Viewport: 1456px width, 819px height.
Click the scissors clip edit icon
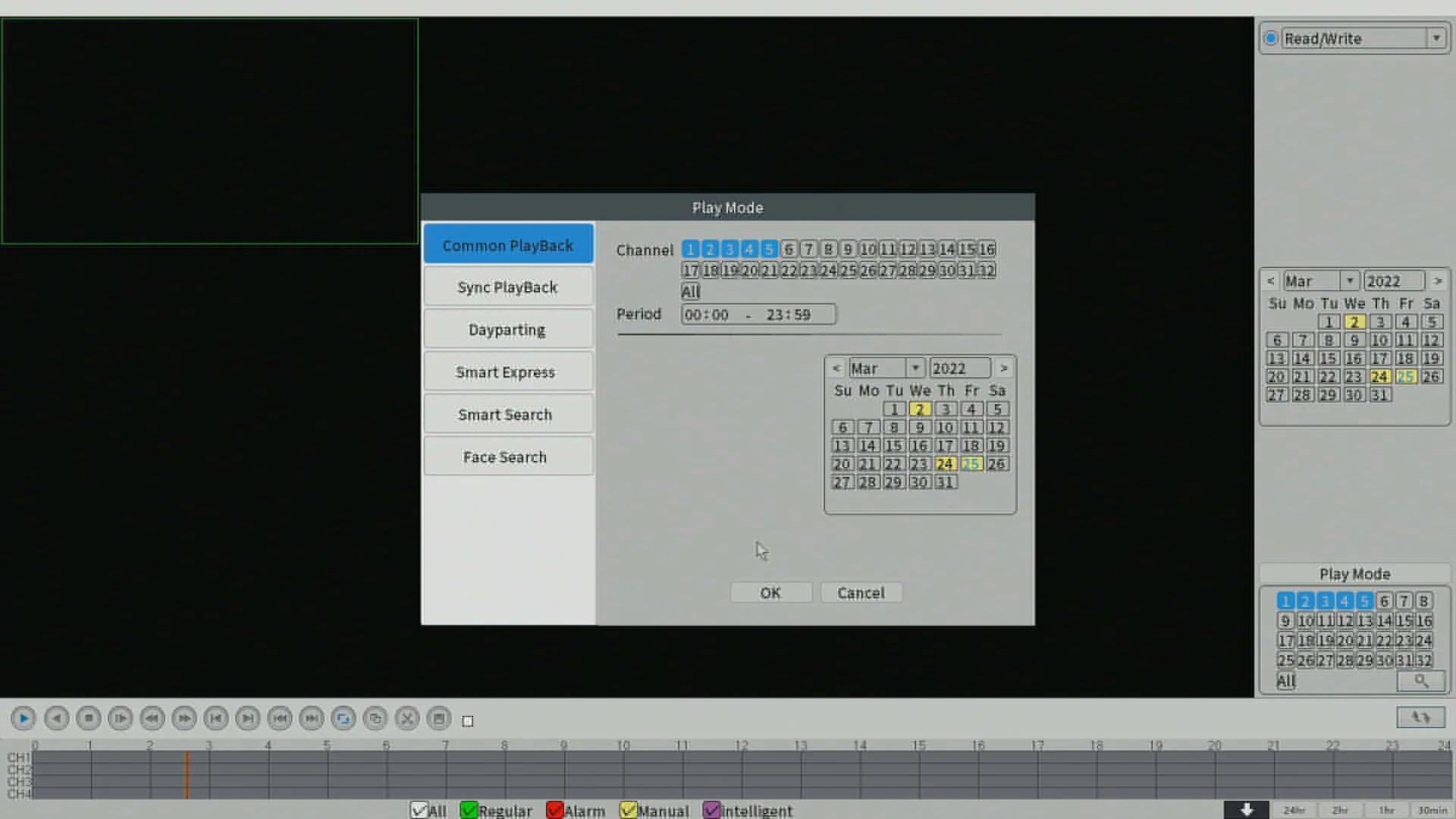point(406,718)
